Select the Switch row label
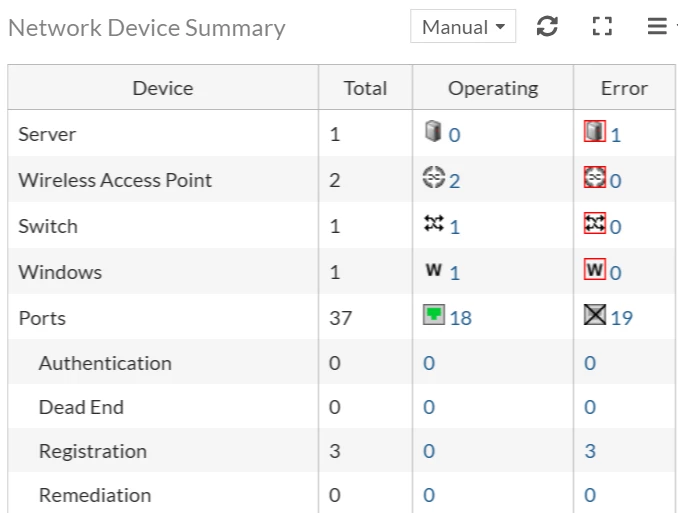 coord(48,226)
